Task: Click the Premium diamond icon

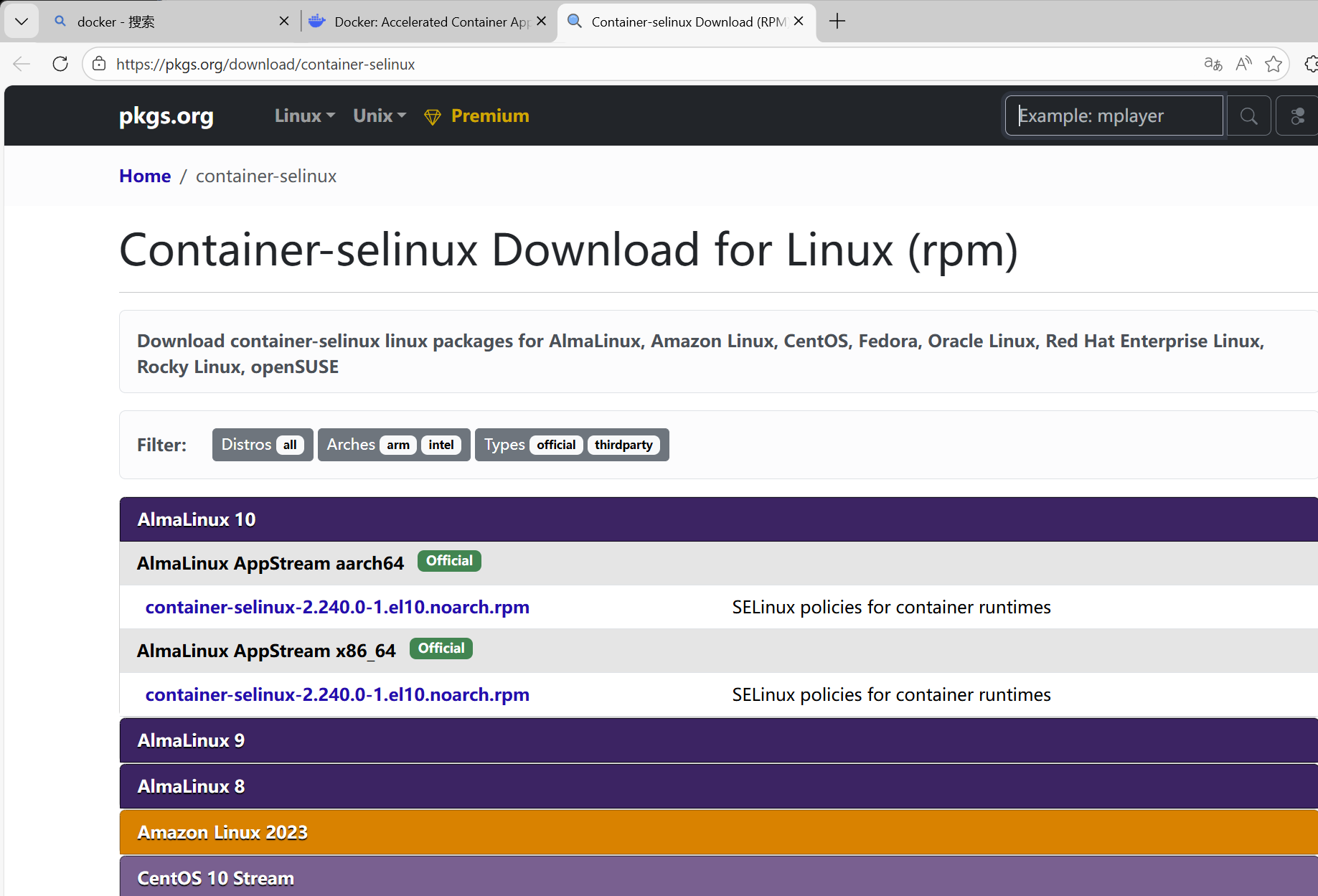Action: 433,117
